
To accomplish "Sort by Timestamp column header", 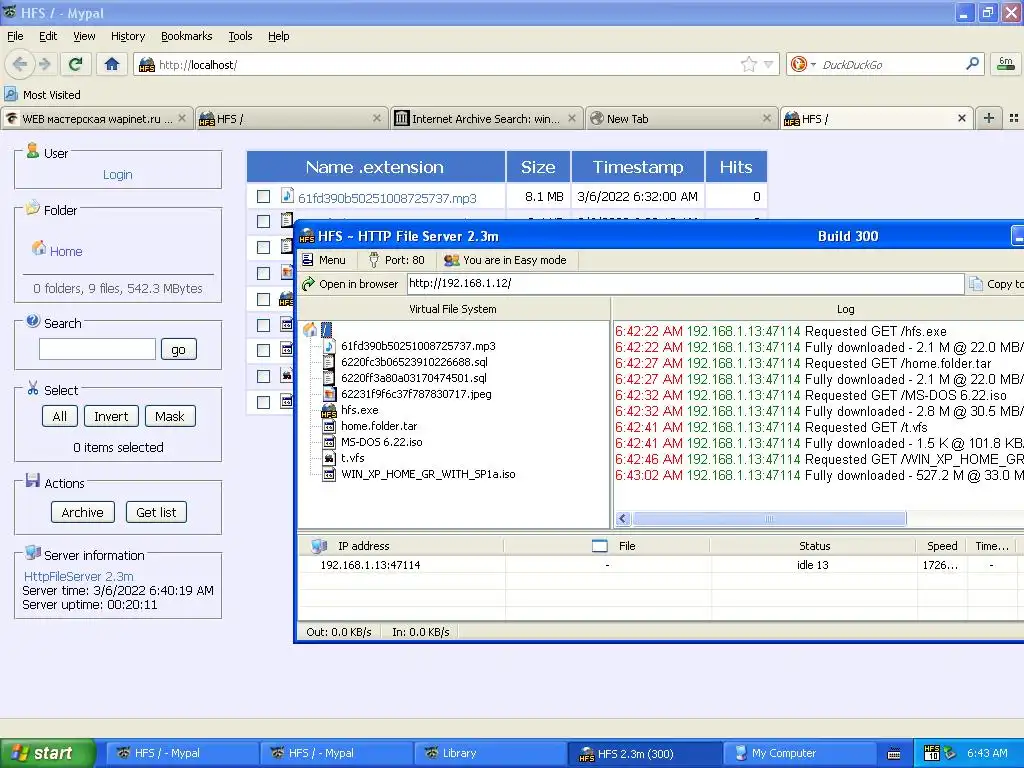I will click(x=638, y=167).
